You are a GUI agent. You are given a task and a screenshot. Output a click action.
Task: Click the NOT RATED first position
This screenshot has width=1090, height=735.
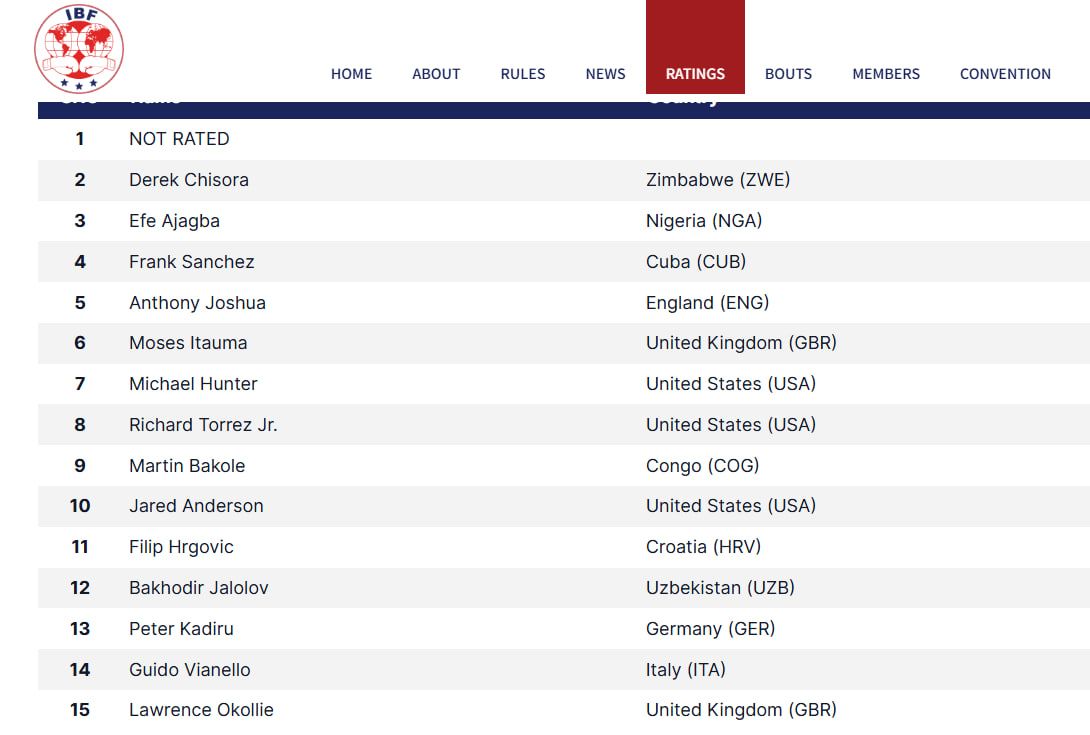pos(179,139)
